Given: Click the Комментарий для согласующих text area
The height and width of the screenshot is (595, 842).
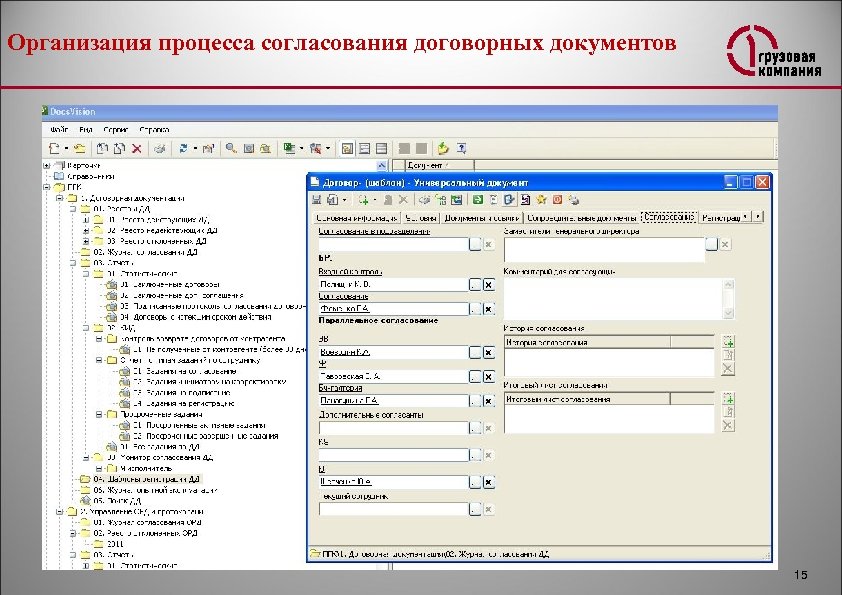Looking at the screenshot, I should [x=614, y=299].
